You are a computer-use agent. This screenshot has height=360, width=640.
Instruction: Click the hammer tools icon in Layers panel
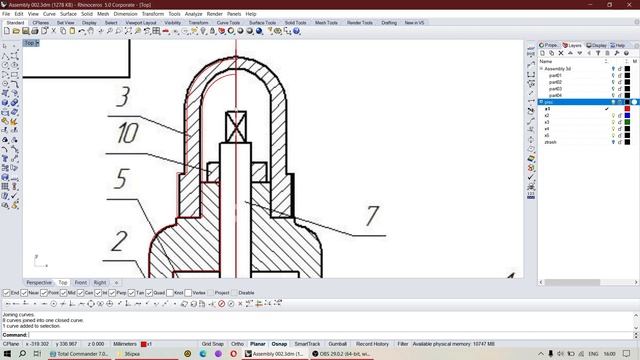617,53
